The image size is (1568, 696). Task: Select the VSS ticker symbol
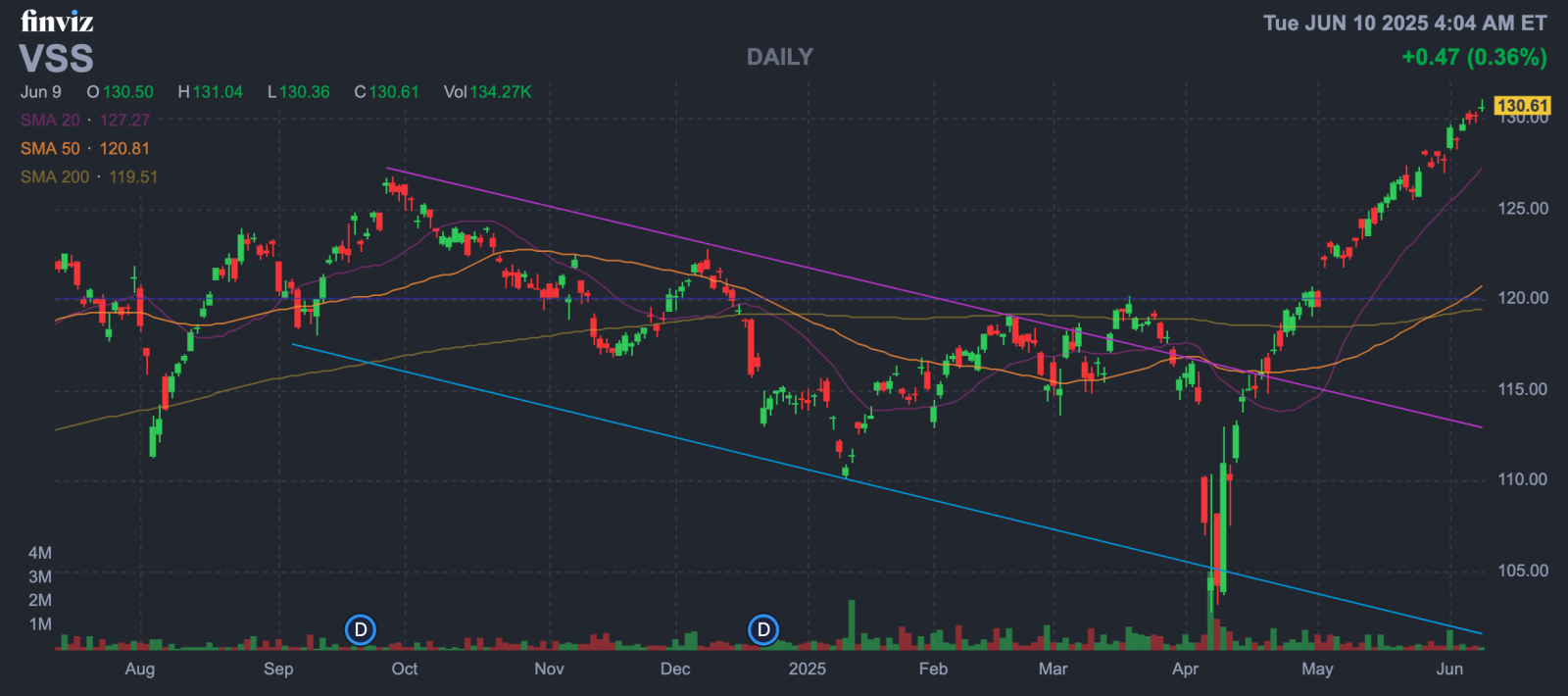click(56, 59)
